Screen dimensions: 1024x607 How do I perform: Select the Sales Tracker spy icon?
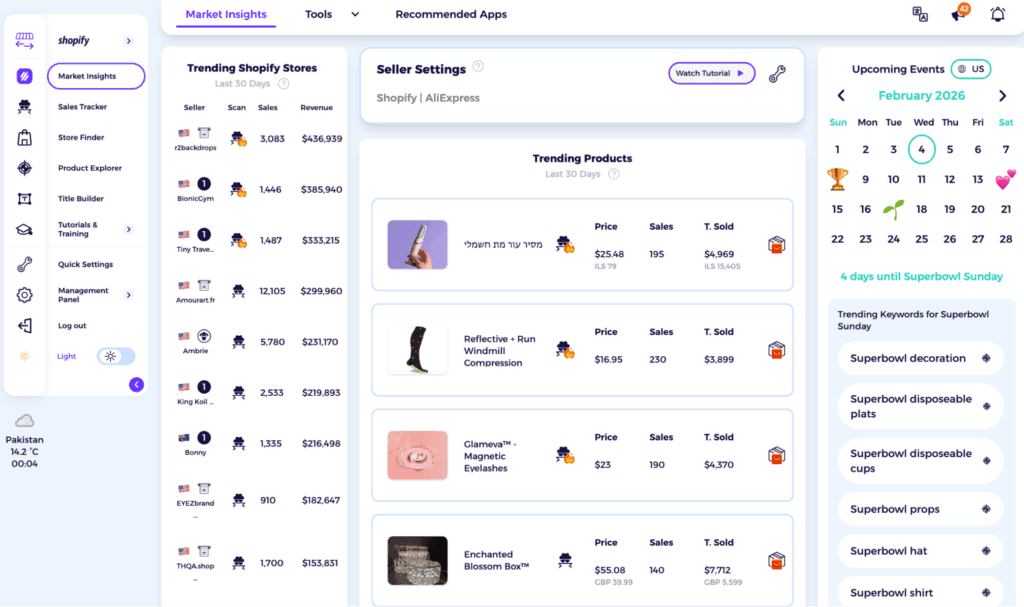(24, 107)
